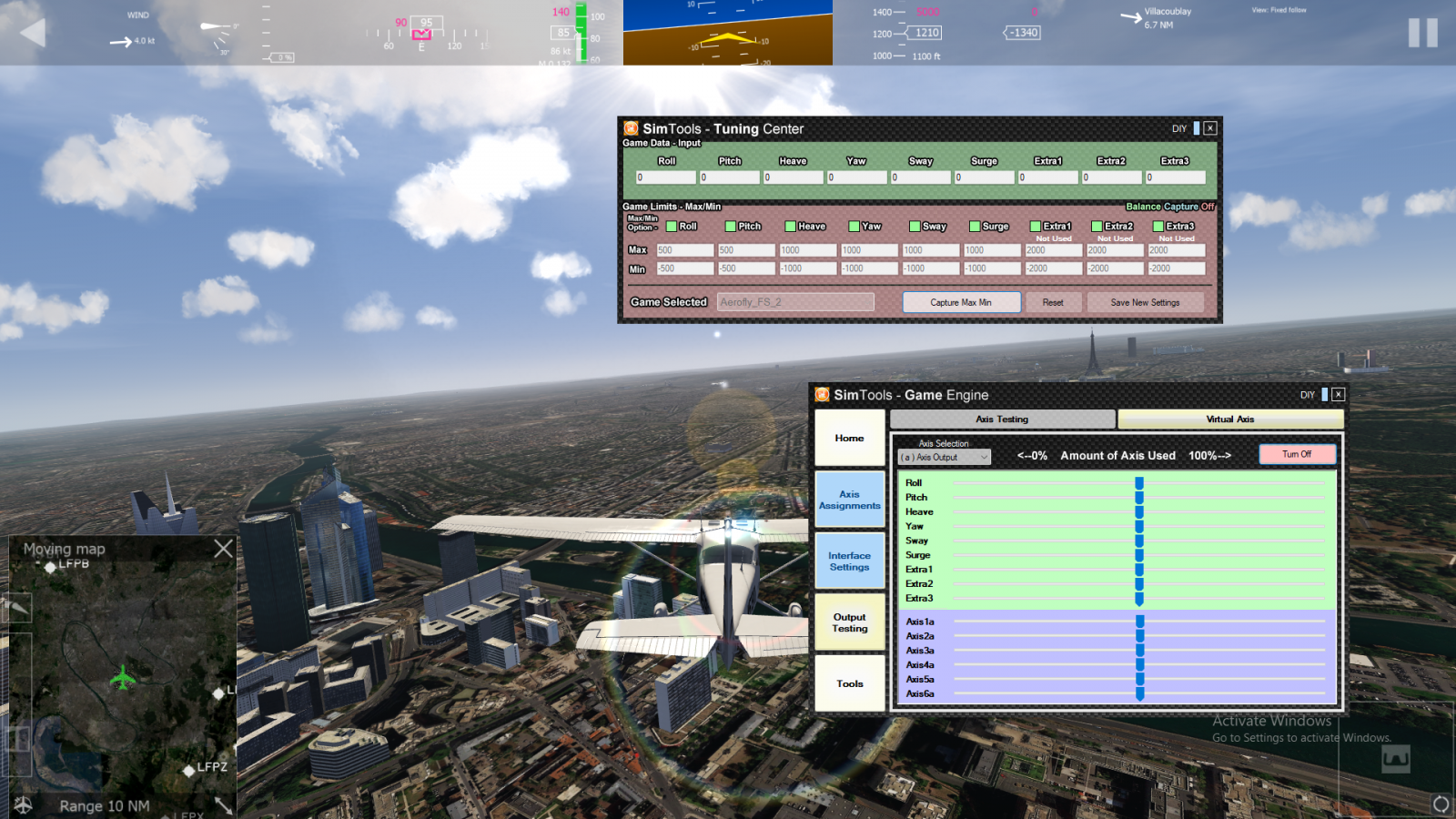This screenshot has width=1456, height=819.
Task: Switch to the Virtual Axis tab
Action: coord(1229,420)
